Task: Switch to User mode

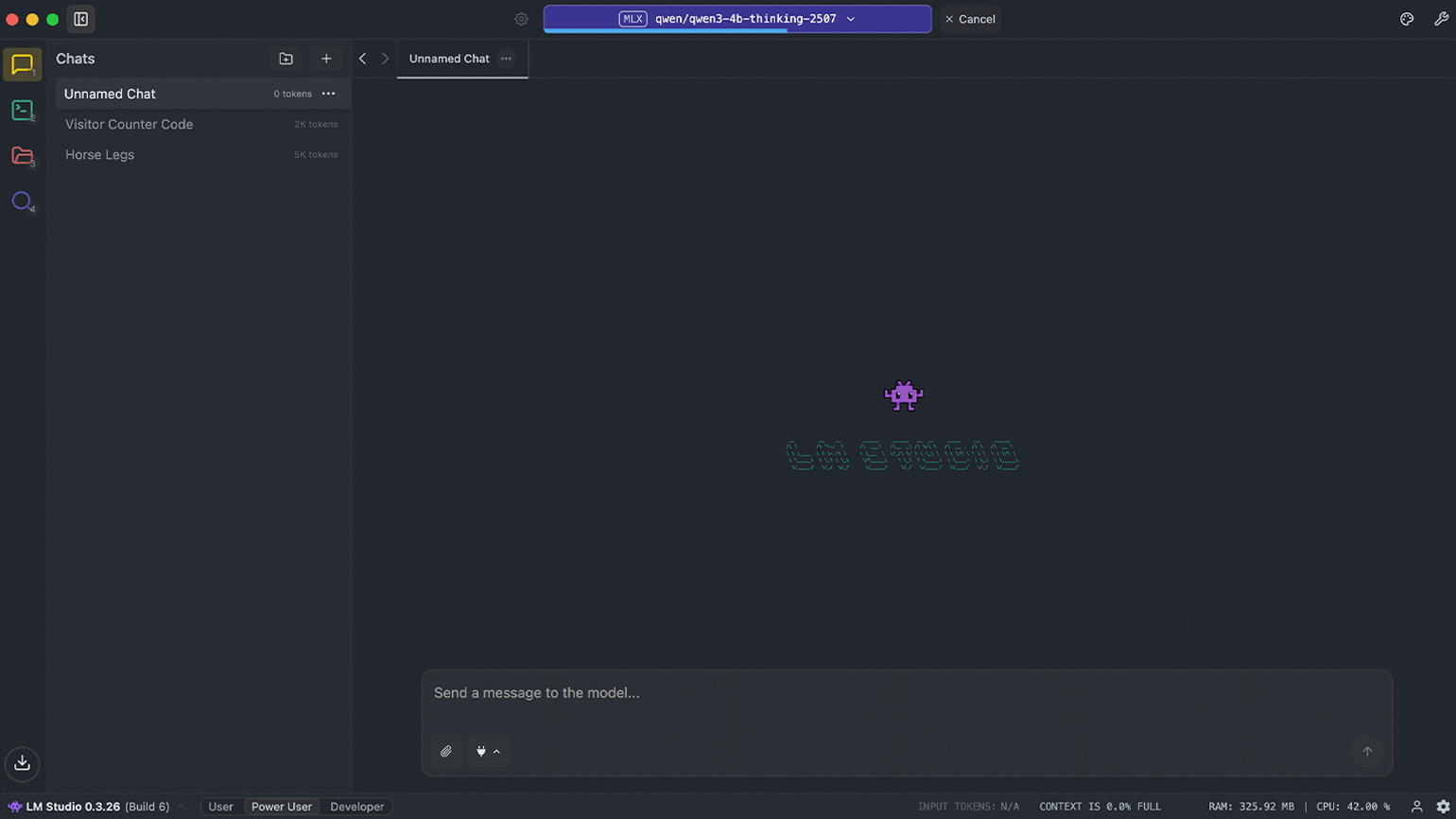Action: click(220, 807)
